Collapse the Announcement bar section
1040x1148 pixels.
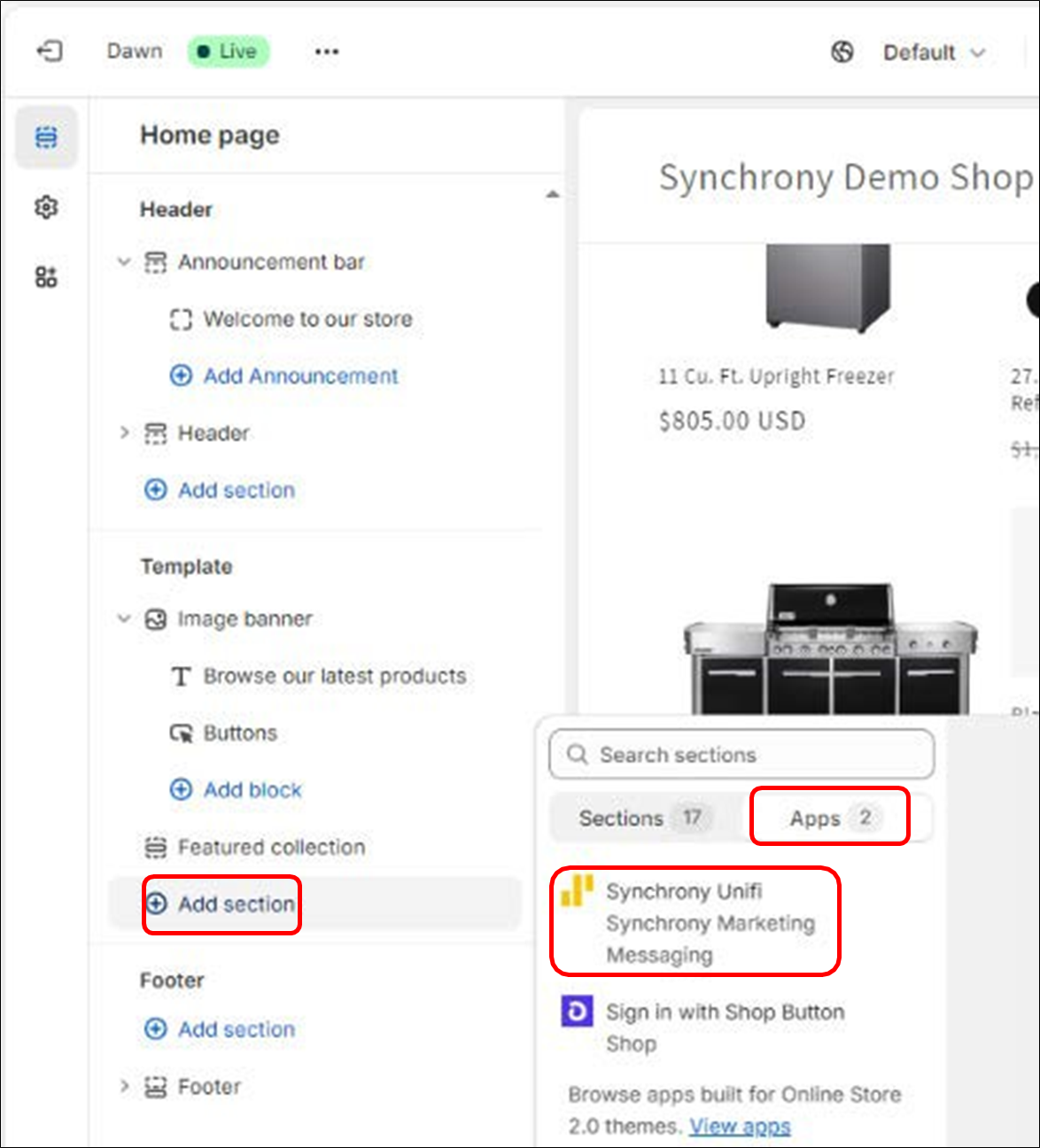124,262
